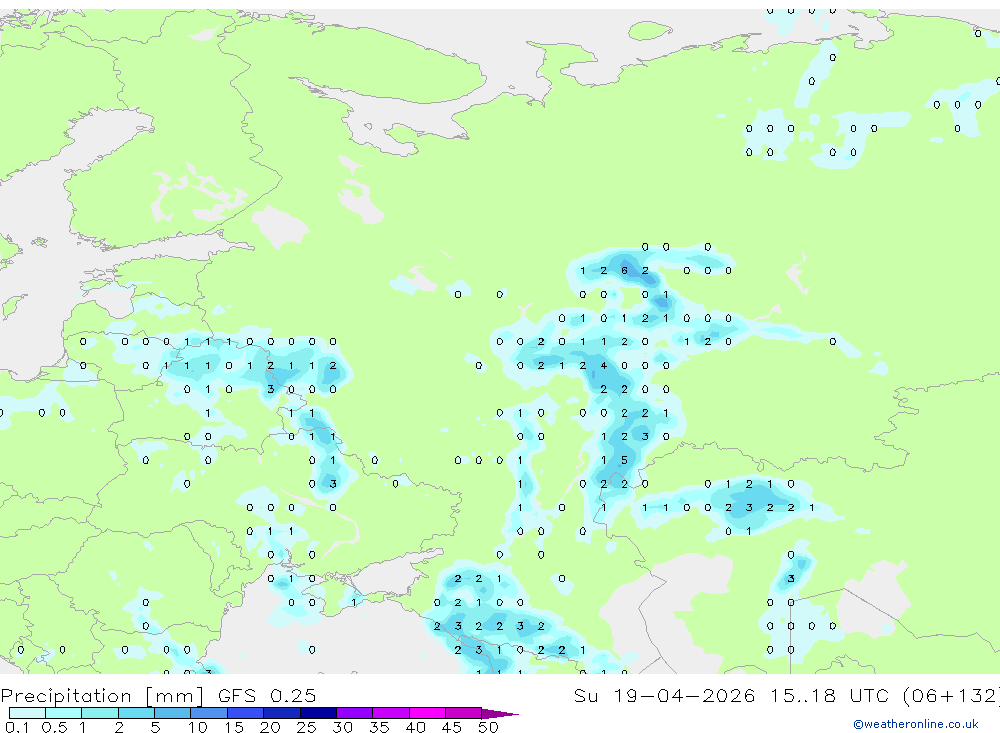This screenshot has height=733, width=1000.
Task: Click the '25' legend scale label
Action: coord(306,727)
